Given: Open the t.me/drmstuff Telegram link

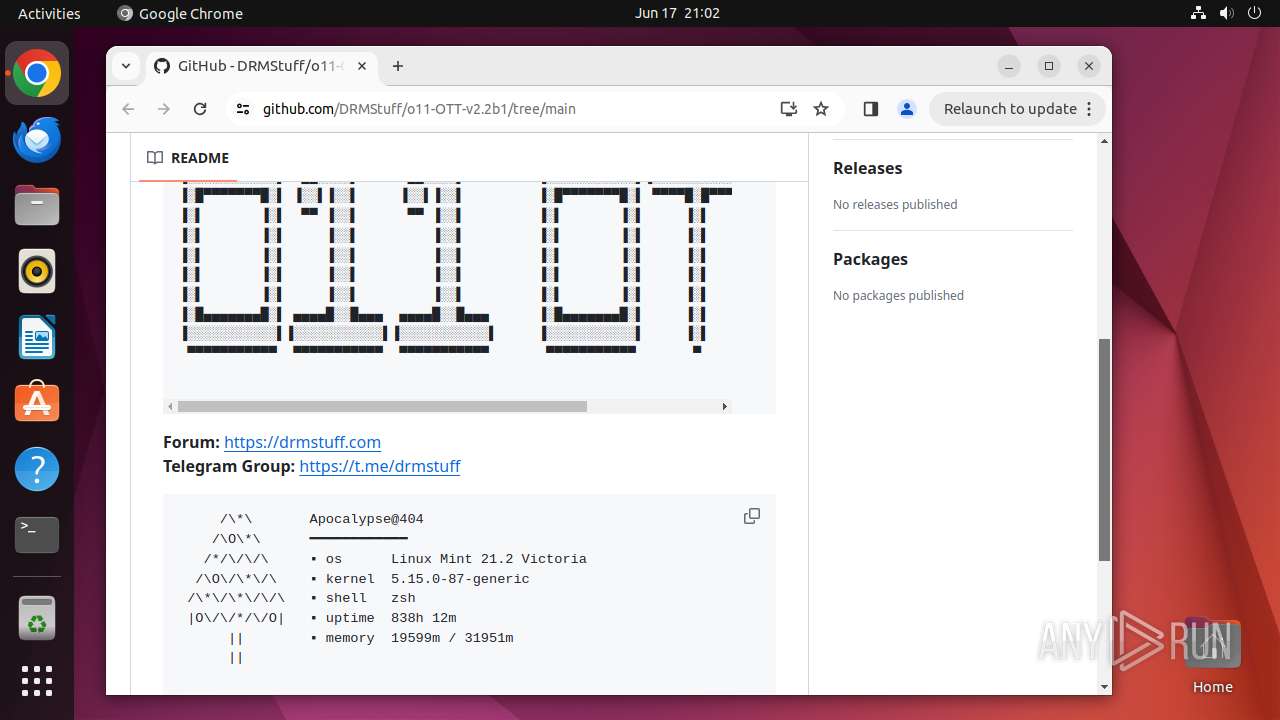Looking at the screenshot, I should (380, 466).
